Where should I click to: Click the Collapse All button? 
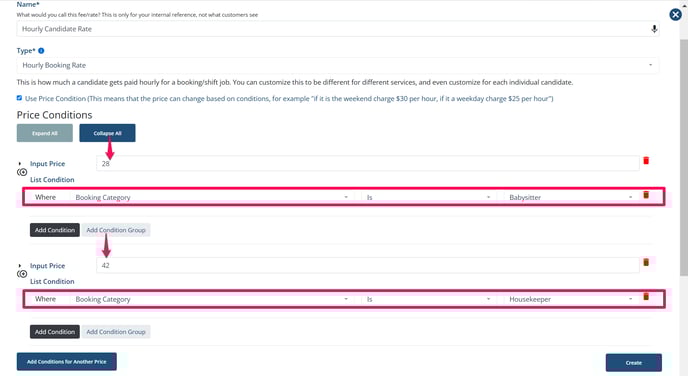pyautogui.click(x=107, y=133)
